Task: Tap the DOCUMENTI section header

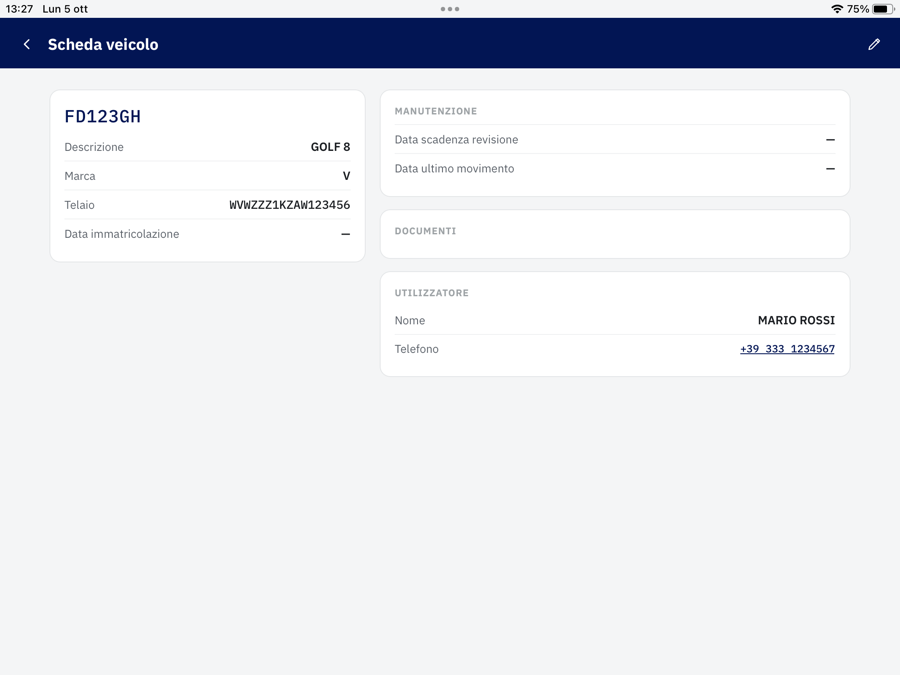Action: tap(425, 231)
